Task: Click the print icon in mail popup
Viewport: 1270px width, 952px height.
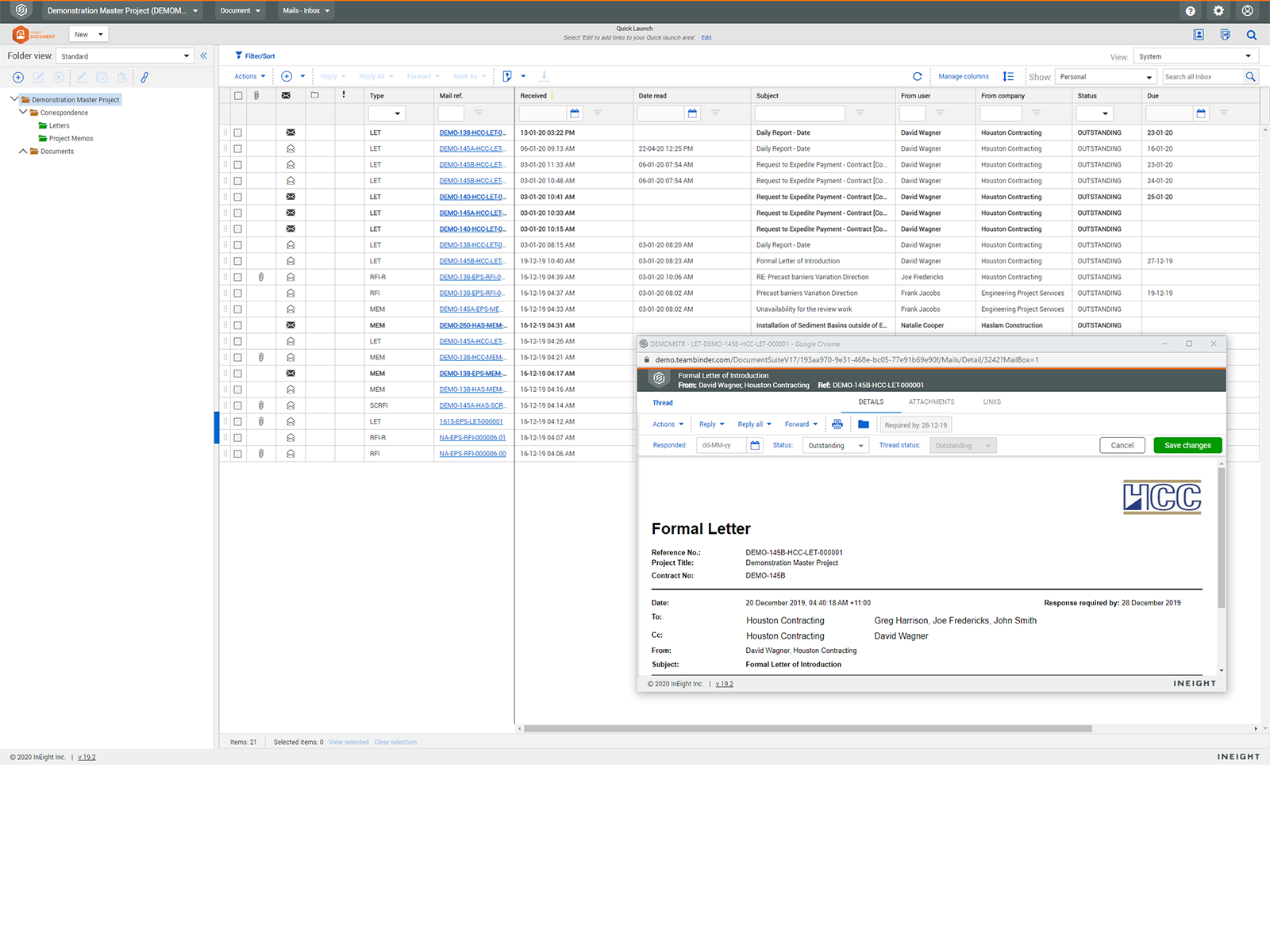Action: (x=837, y=424)
